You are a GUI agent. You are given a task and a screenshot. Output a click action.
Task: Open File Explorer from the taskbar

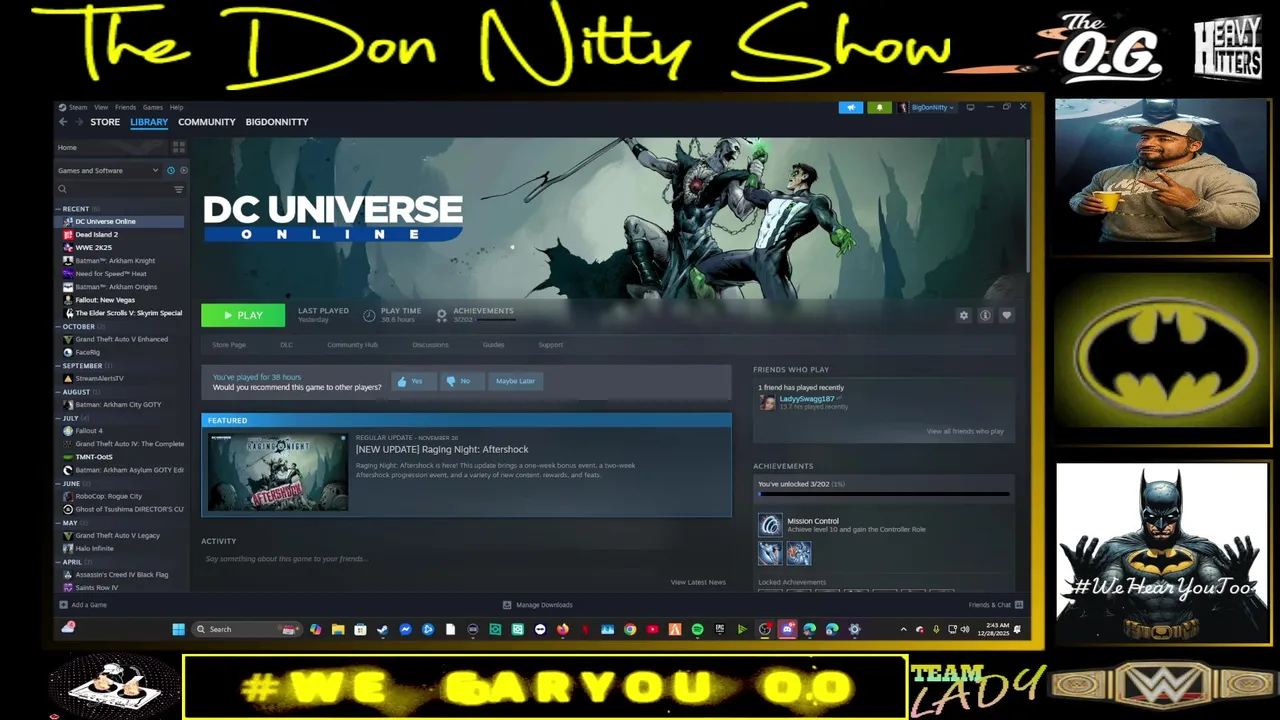[x=338, y=629]
